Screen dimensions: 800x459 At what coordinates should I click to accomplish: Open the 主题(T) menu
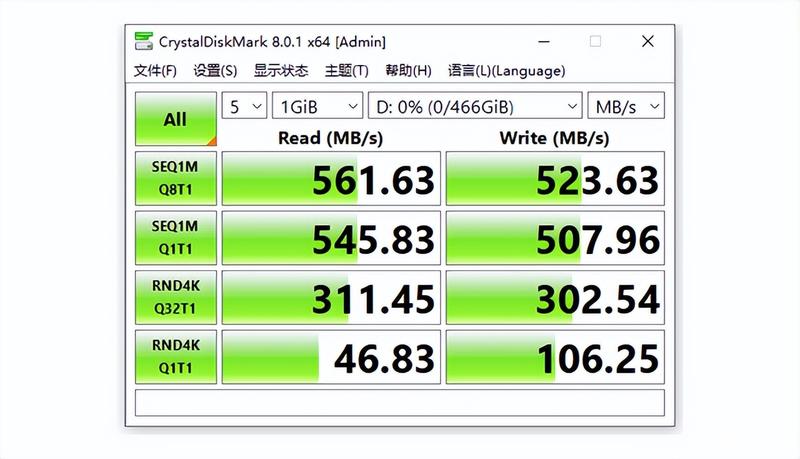click(346, 70)
